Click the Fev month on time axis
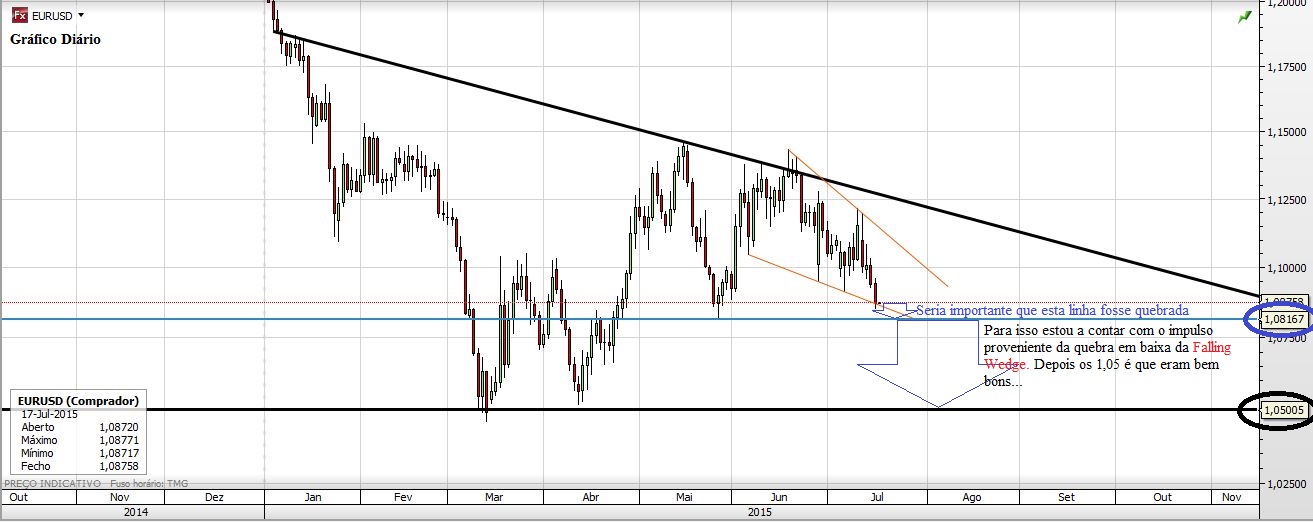This screenshot has width=1313, height=522. 404,496
